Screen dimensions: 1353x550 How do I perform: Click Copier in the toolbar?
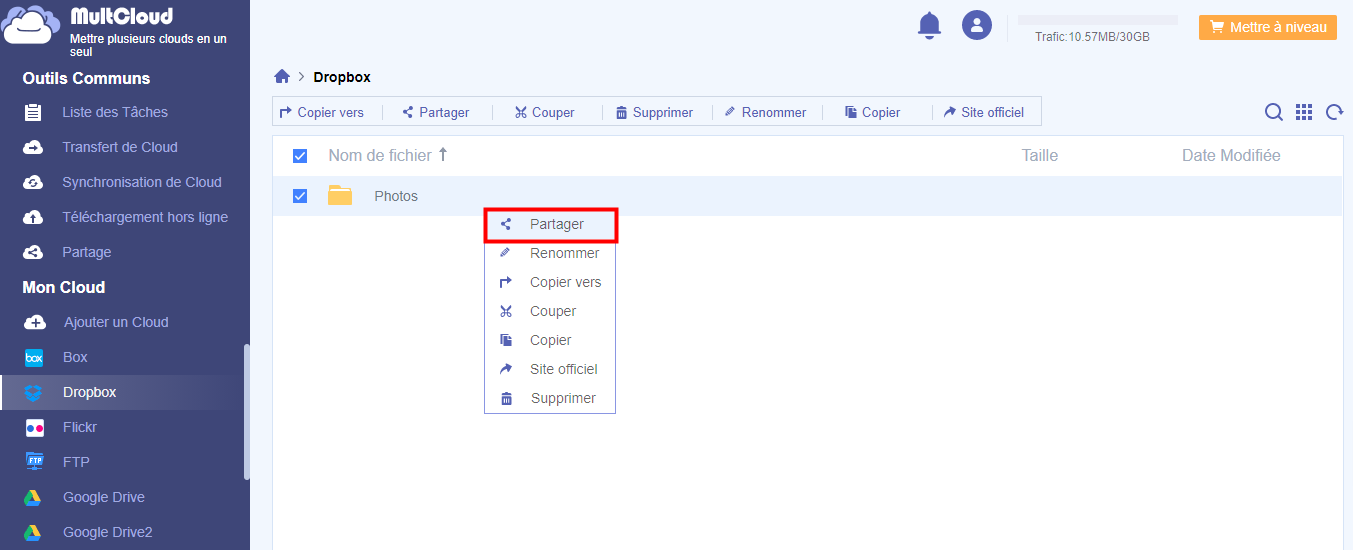pyautogui.click(x=873, y=112)
